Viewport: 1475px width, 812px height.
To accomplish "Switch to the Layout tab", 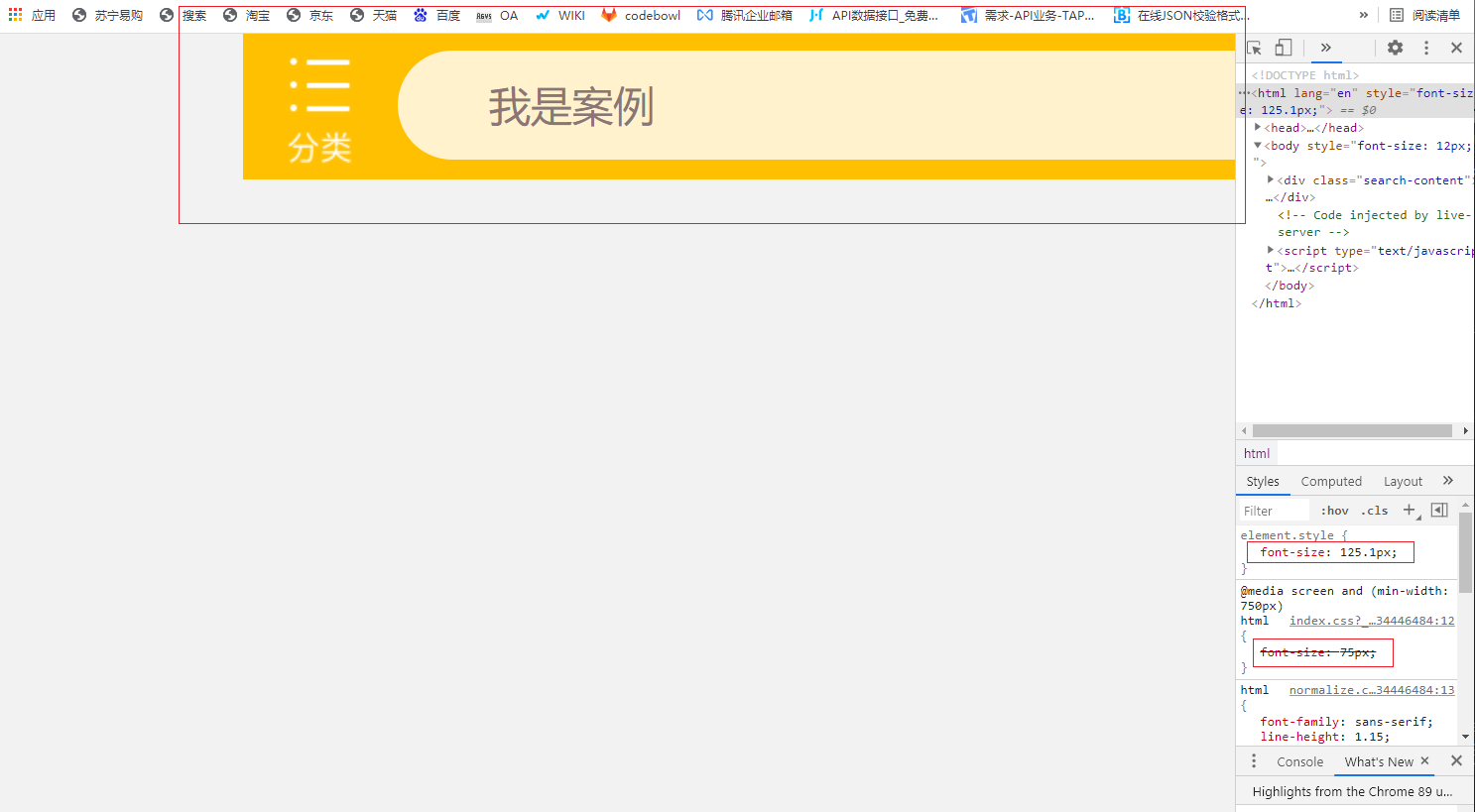I will pos(1403,482).
